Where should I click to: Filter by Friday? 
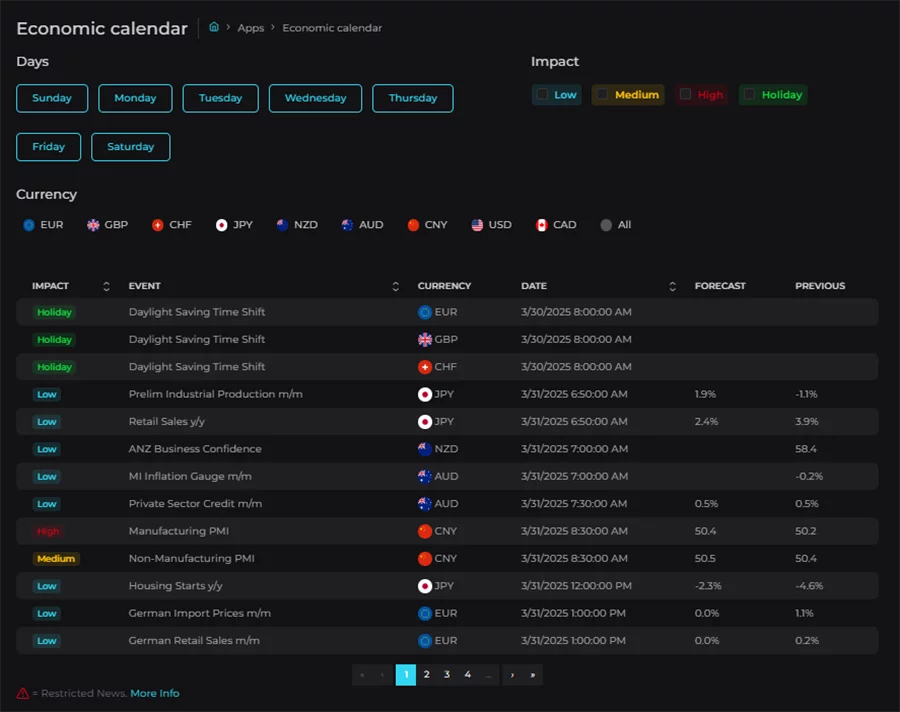[x=49, y=147]
